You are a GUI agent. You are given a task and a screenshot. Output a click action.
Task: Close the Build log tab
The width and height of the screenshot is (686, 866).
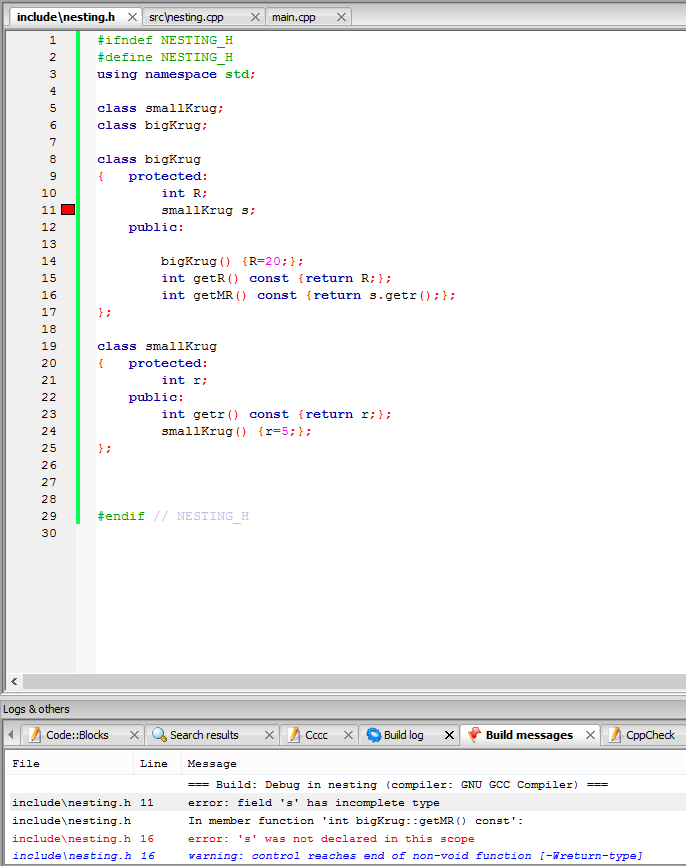[449, 735]
